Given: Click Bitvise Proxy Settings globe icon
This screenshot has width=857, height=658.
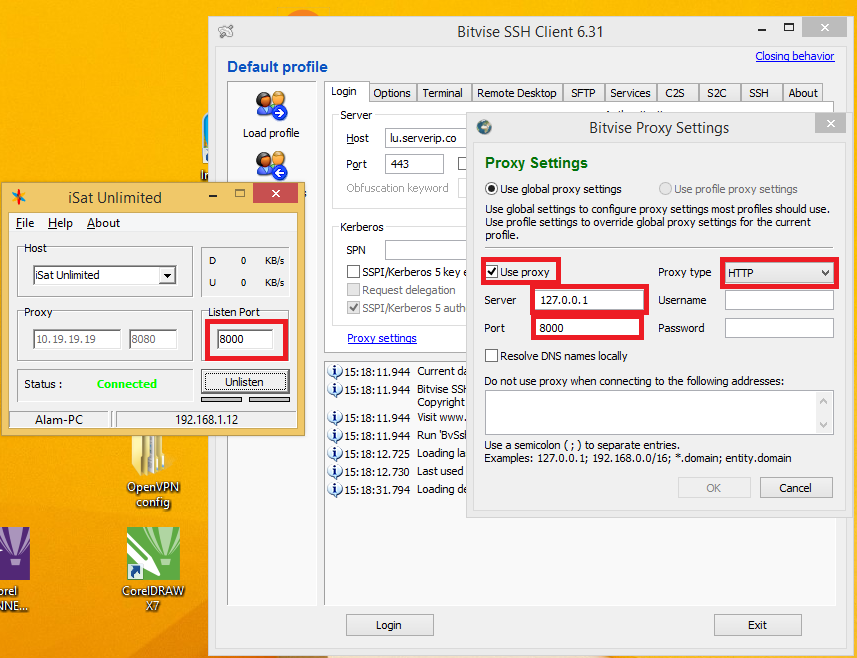Looking at the screenshot, I should [484, 127].
